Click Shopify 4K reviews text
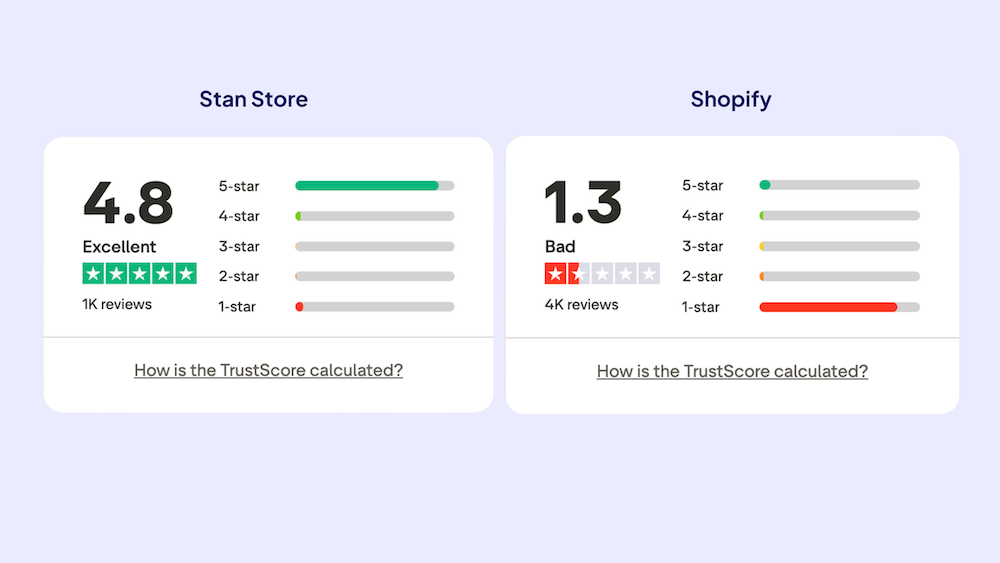Screen dimensions: 1000x563 (x=581, y=304)
